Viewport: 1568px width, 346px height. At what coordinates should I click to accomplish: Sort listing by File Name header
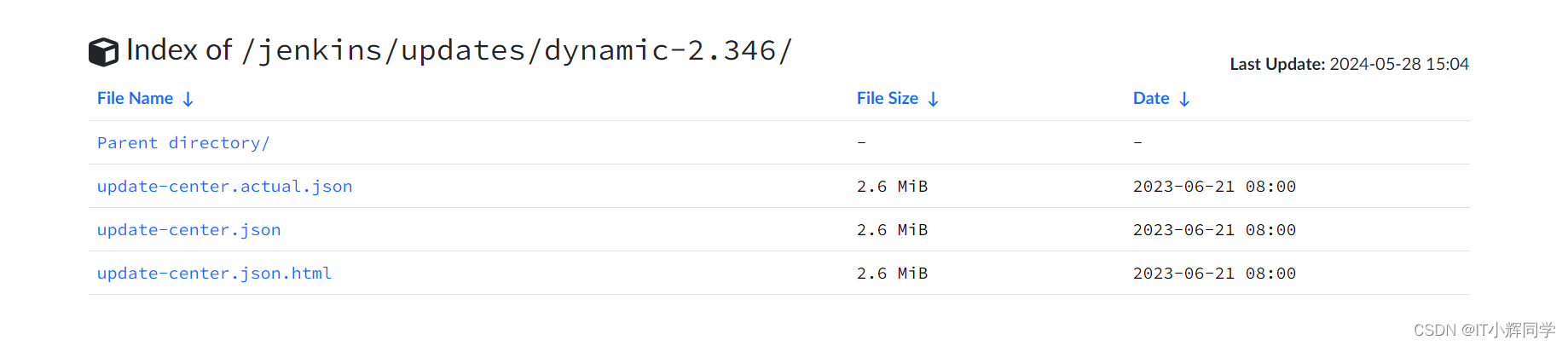[x=136, y=98]
